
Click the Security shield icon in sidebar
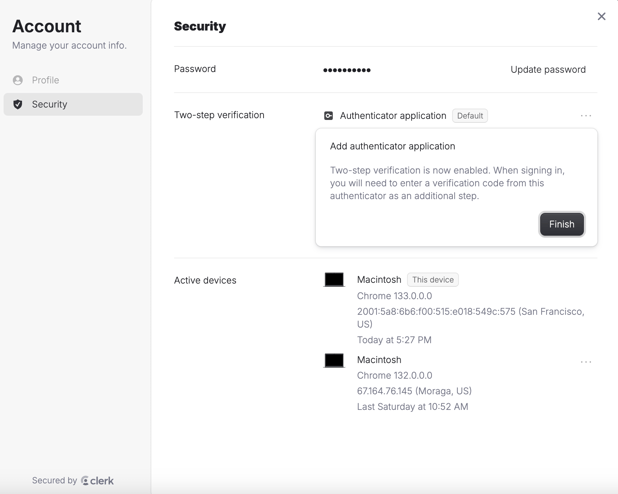pyautogui.click(x=18, y=104)
